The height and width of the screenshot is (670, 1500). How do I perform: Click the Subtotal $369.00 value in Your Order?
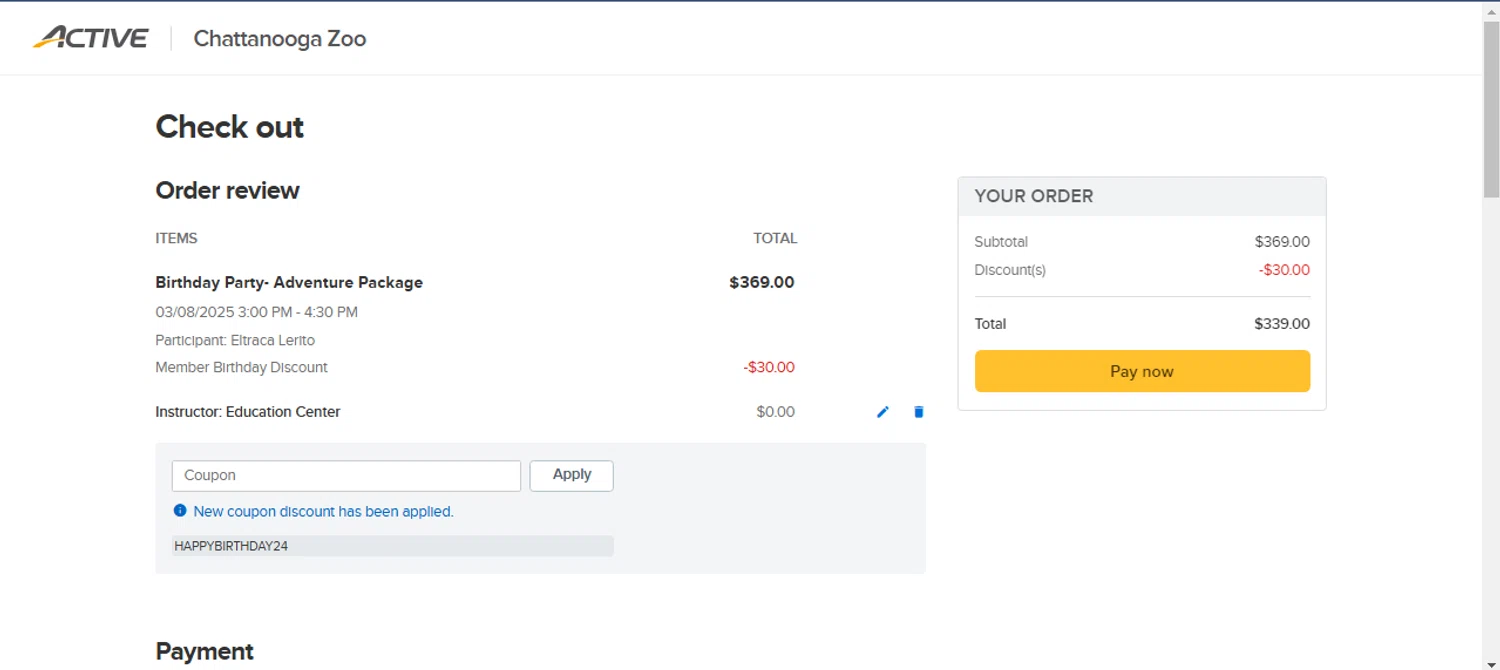click(x=1282, y=242)
